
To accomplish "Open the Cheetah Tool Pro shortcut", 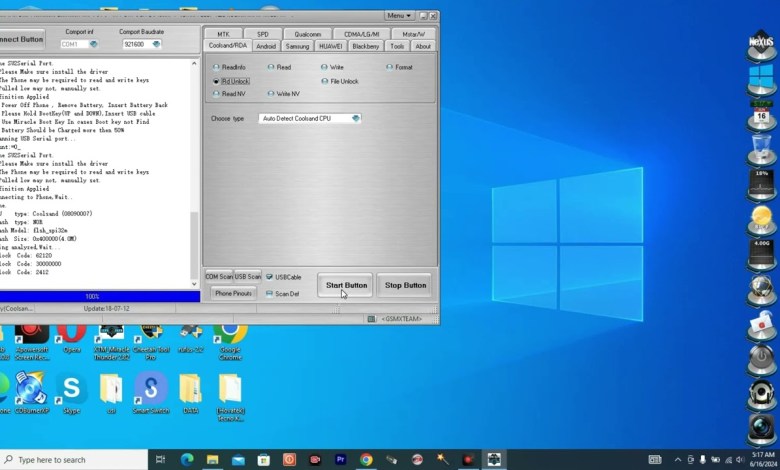I will coord(151,342).
